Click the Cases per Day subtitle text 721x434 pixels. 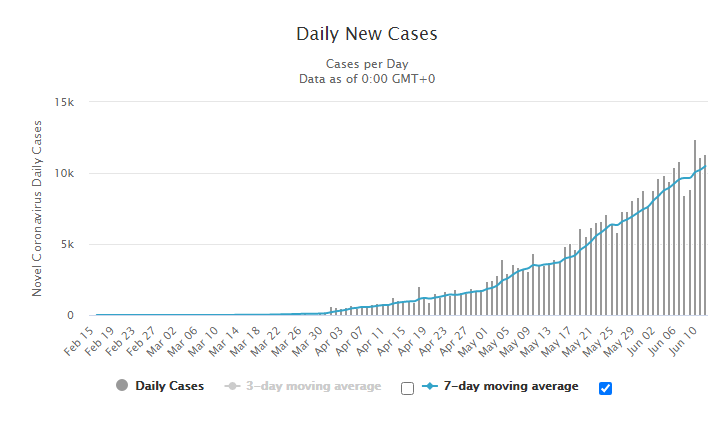pyautogui.click(x=367, y=64)
